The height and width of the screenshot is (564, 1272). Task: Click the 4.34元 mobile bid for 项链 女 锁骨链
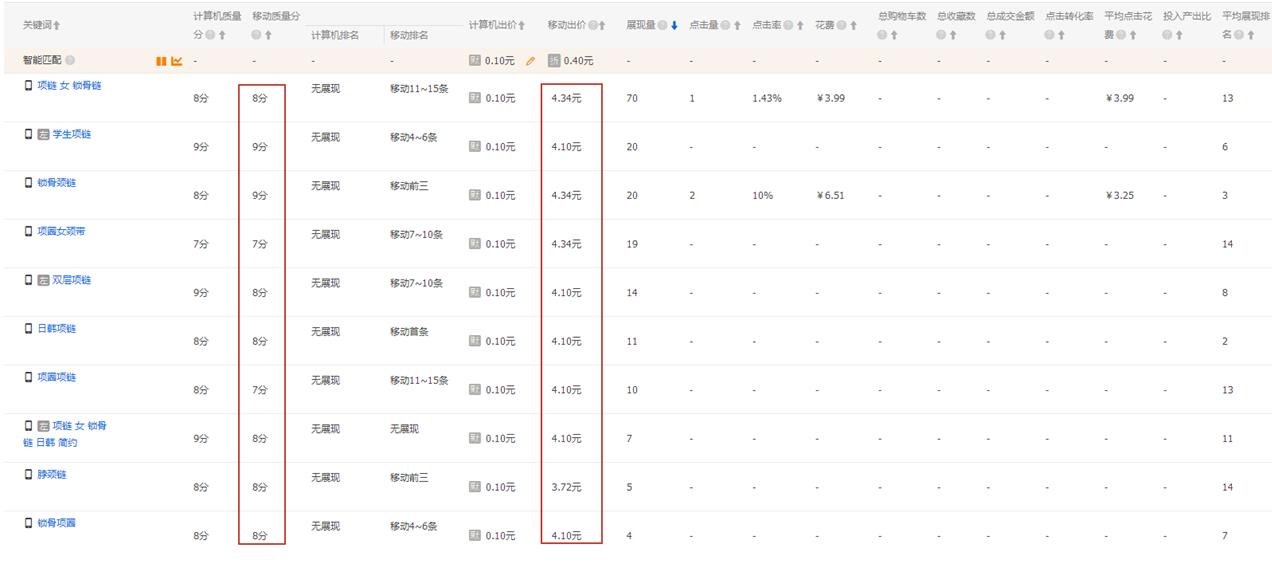click(566, 98)
